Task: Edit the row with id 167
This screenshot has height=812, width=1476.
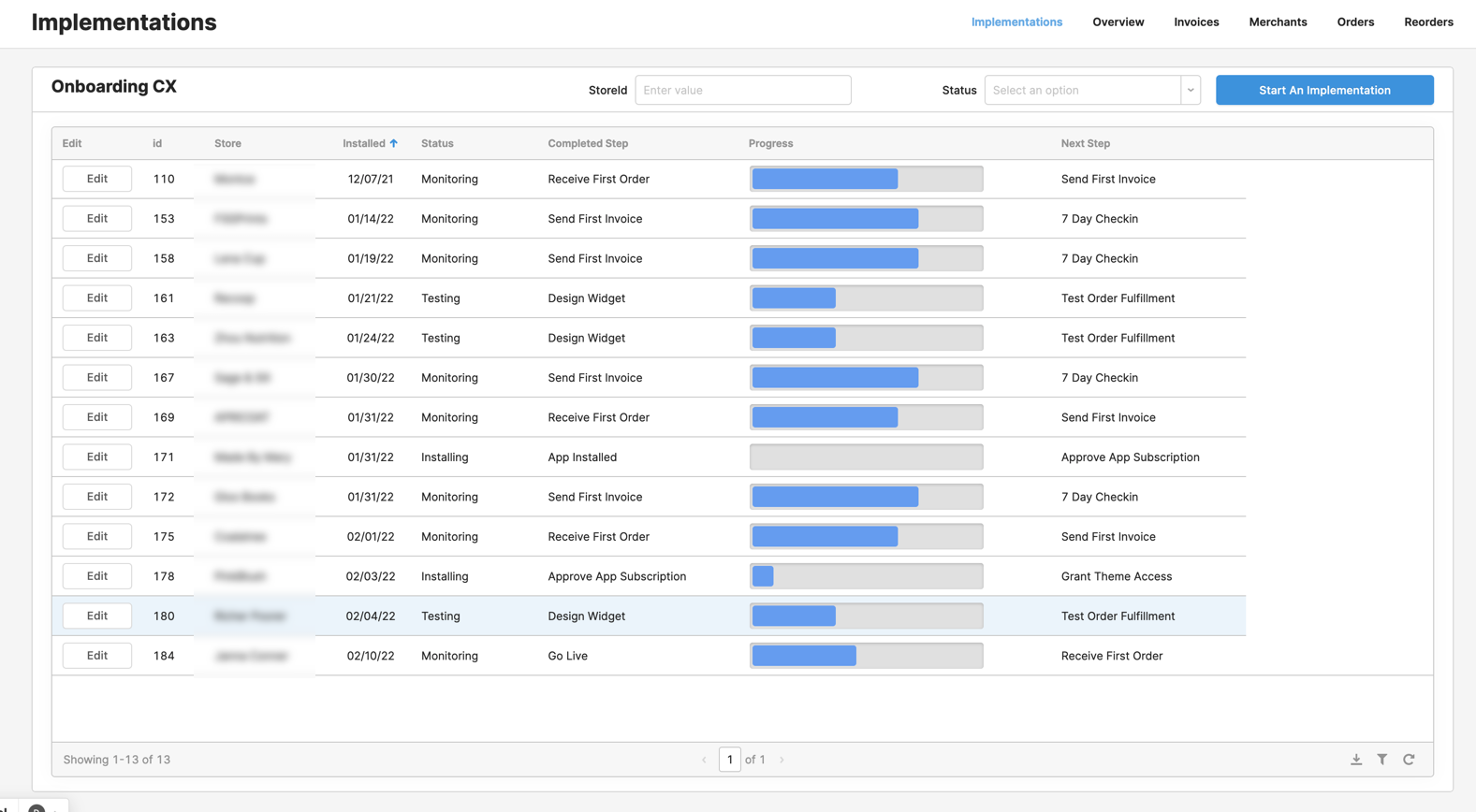Action: [x=97, y=377]
